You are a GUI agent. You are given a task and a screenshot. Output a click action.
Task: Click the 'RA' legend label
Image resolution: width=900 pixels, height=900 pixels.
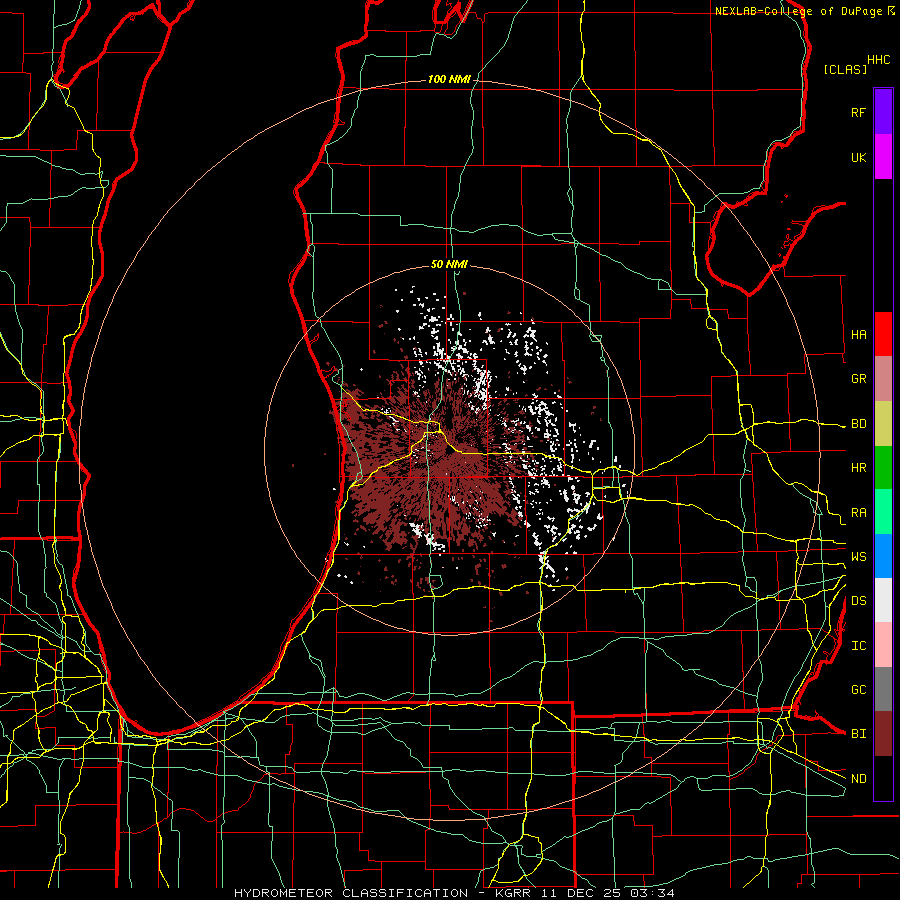pos(859,512)
